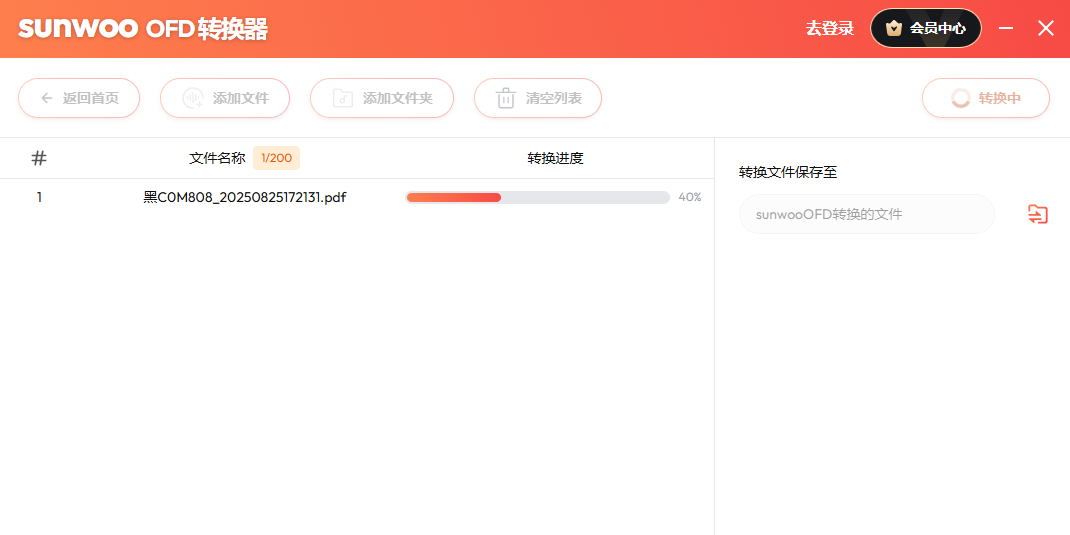Click the back arrow icon for 返回首页
The height and width of the screenshot is (535, 1070).
[46, 98]
